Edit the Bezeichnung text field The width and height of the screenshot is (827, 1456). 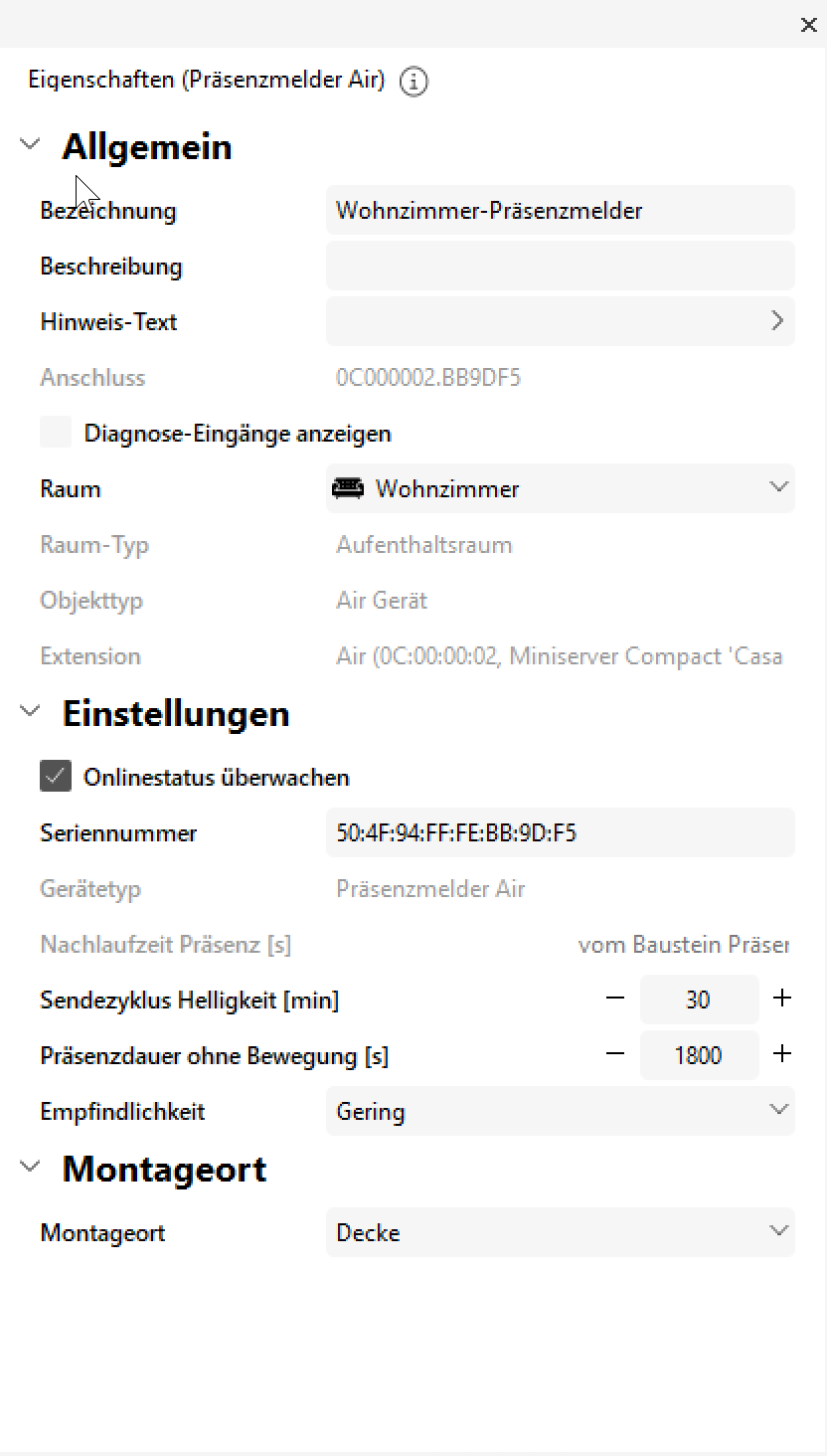tap(560, 210)
